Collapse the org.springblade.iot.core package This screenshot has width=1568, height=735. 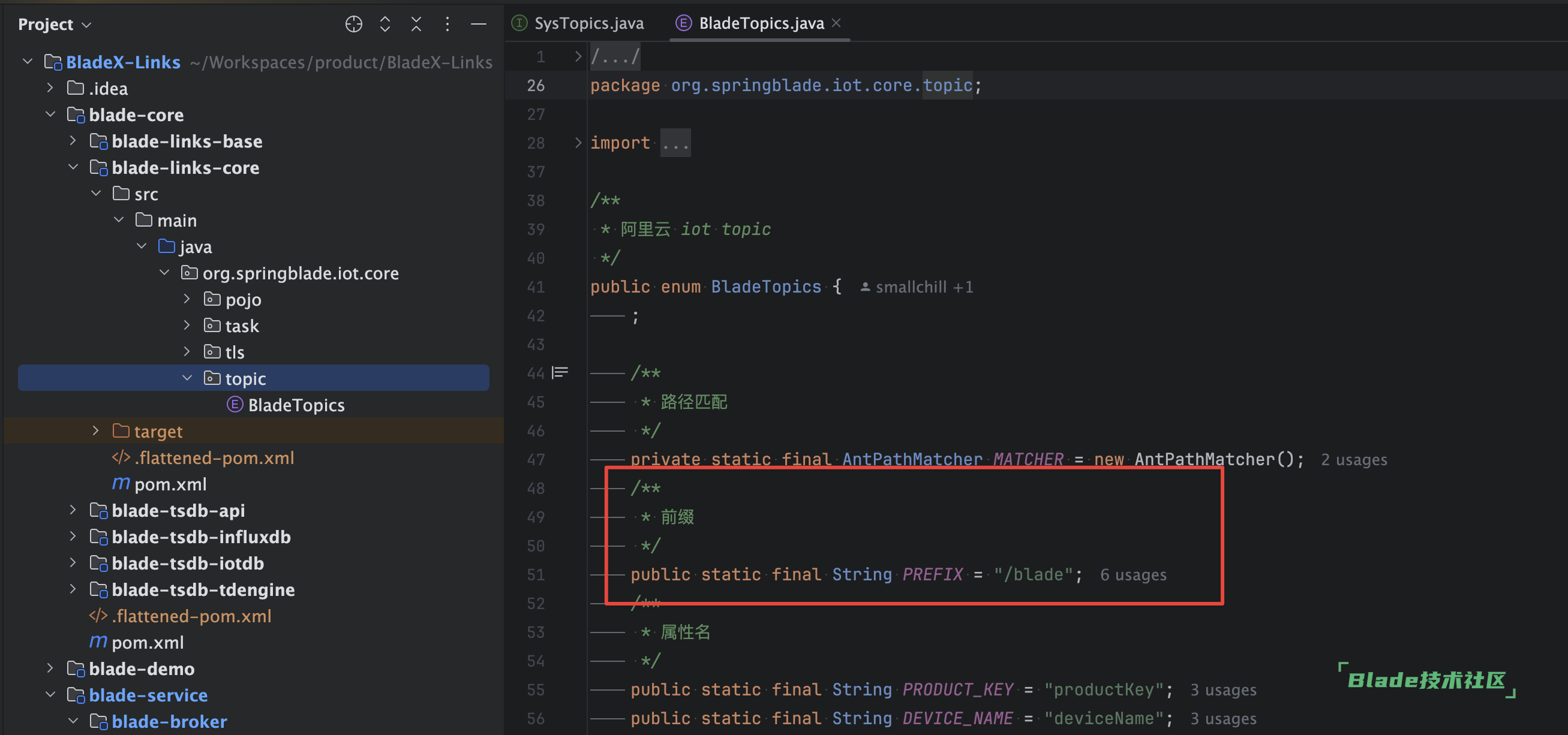click(164, 273)
